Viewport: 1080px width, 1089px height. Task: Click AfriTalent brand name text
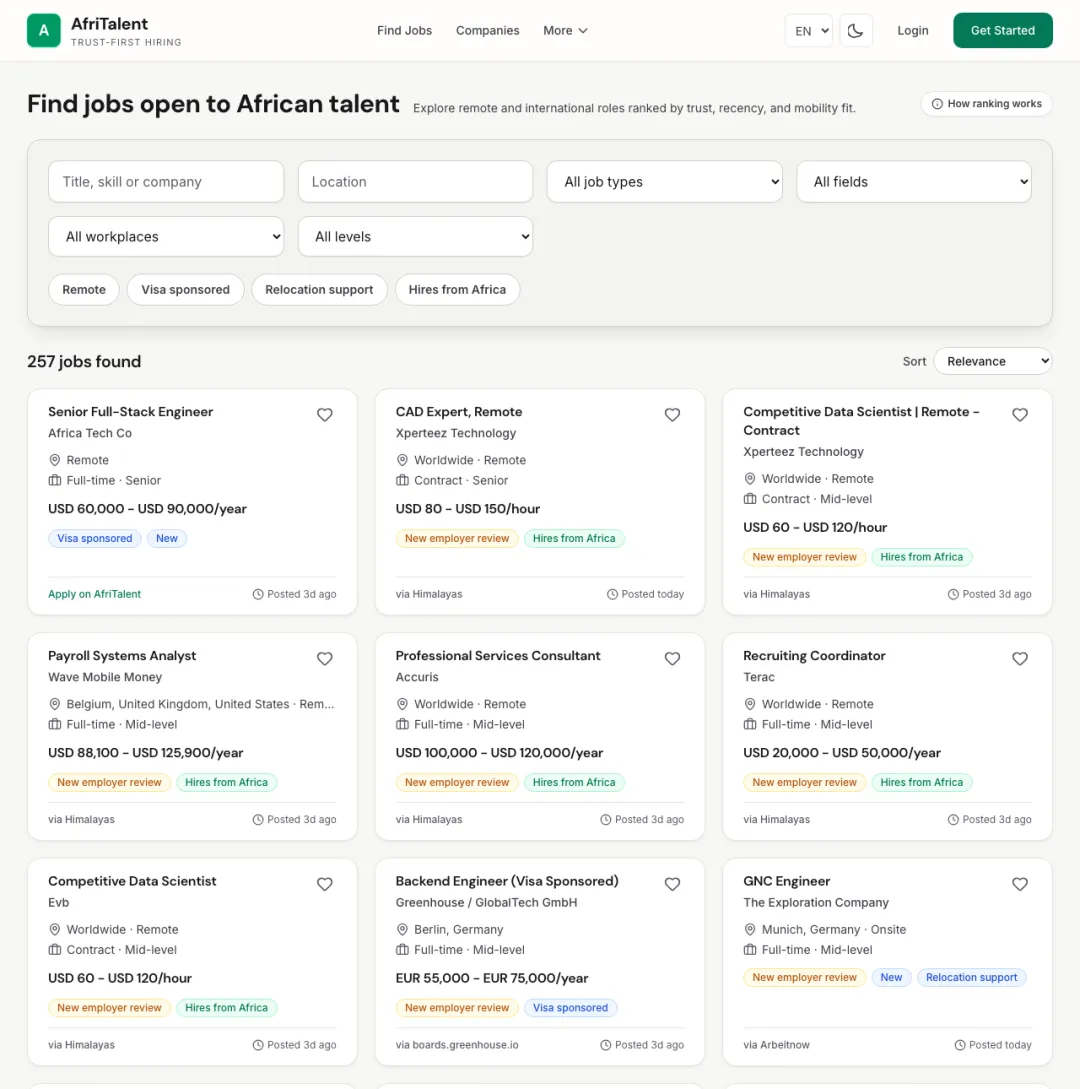click(x=109, y=24)
